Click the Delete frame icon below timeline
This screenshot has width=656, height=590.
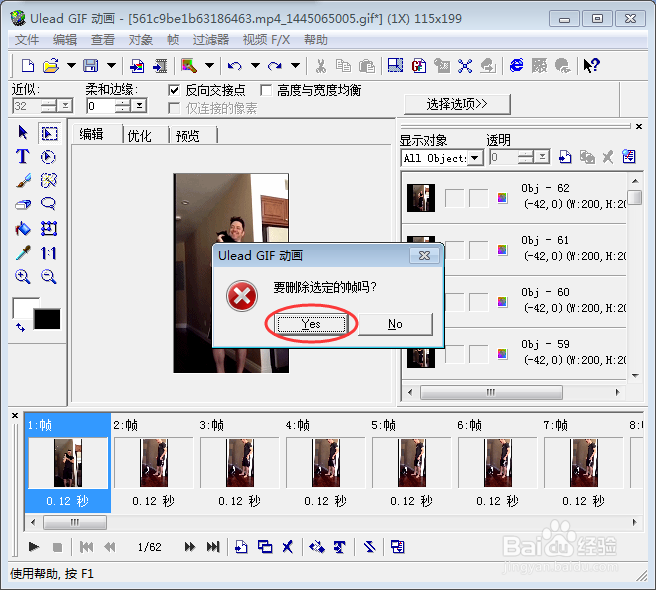coord(288,546)
